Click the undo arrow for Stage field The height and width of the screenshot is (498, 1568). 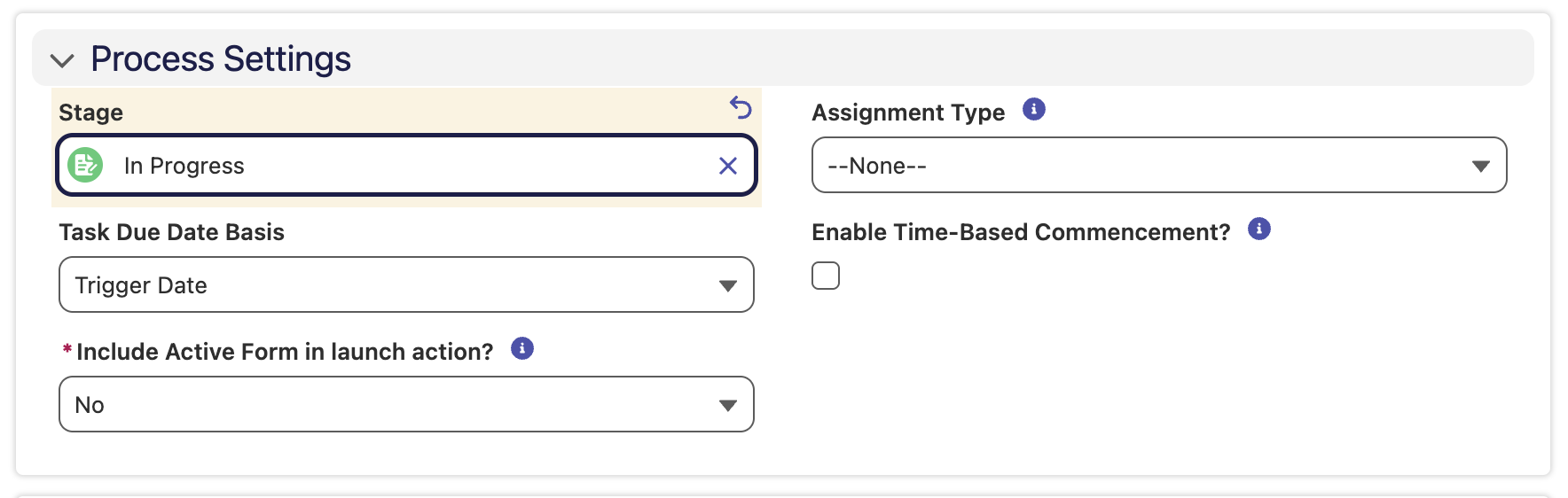(x=741, y=107)
